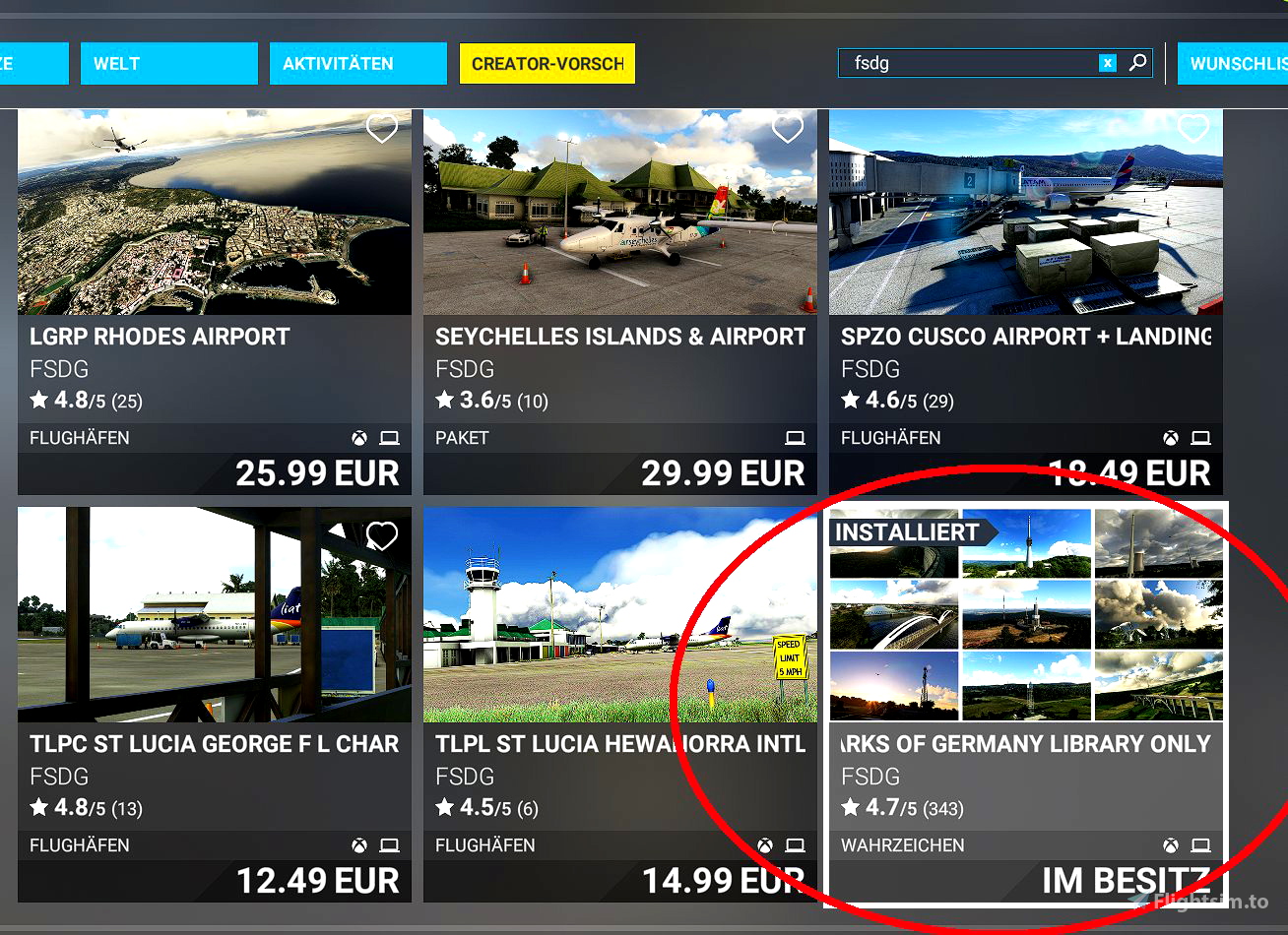Click Xbox icon on LGRP Rhodes card
1288x935 pixels.
(x=360, y=438)
